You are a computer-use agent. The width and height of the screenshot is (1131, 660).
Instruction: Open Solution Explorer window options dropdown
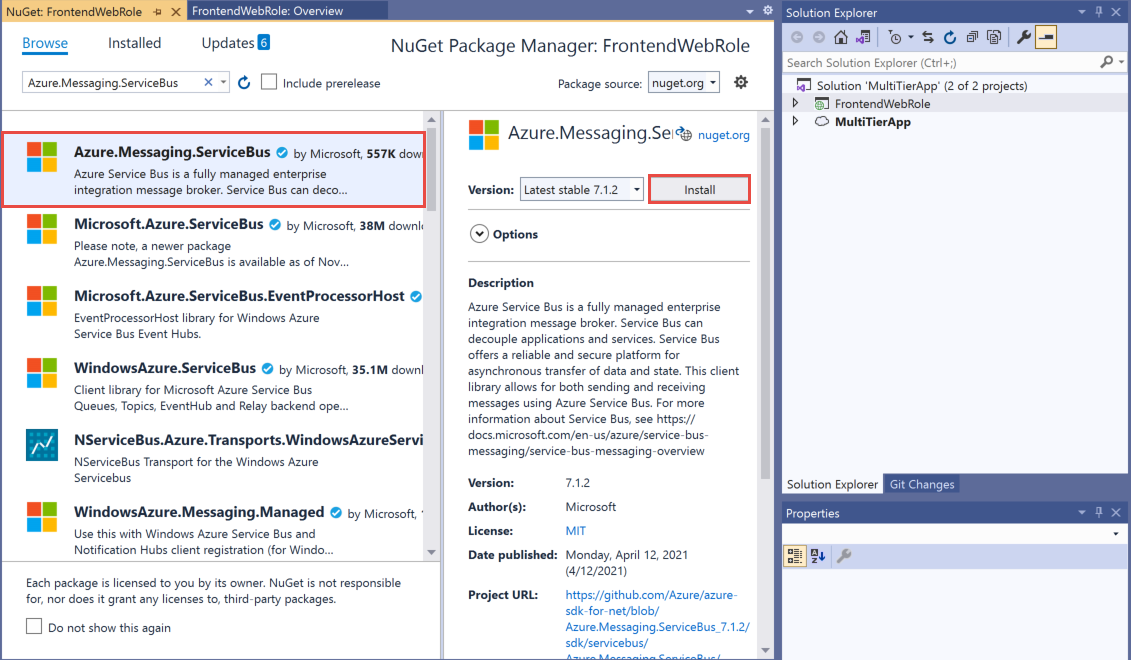pyautogui.click(x=1081, y=12)
